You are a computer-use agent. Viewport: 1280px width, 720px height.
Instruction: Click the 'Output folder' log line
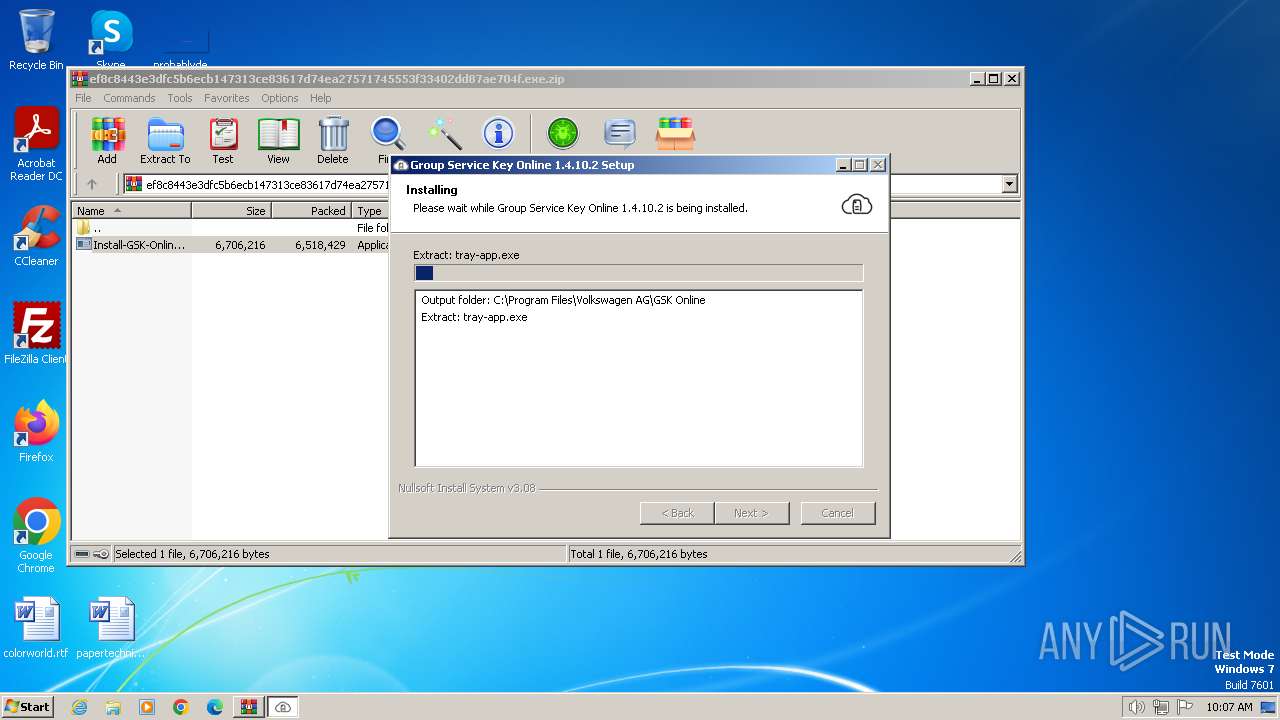[x=563, y=300]
